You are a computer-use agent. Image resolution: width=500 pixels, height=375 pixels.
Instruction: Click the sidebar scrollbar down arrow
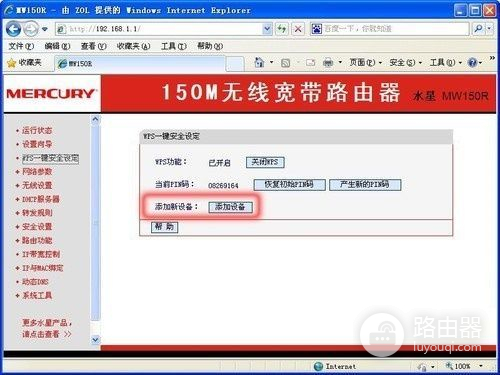click(x=95, y=340)
